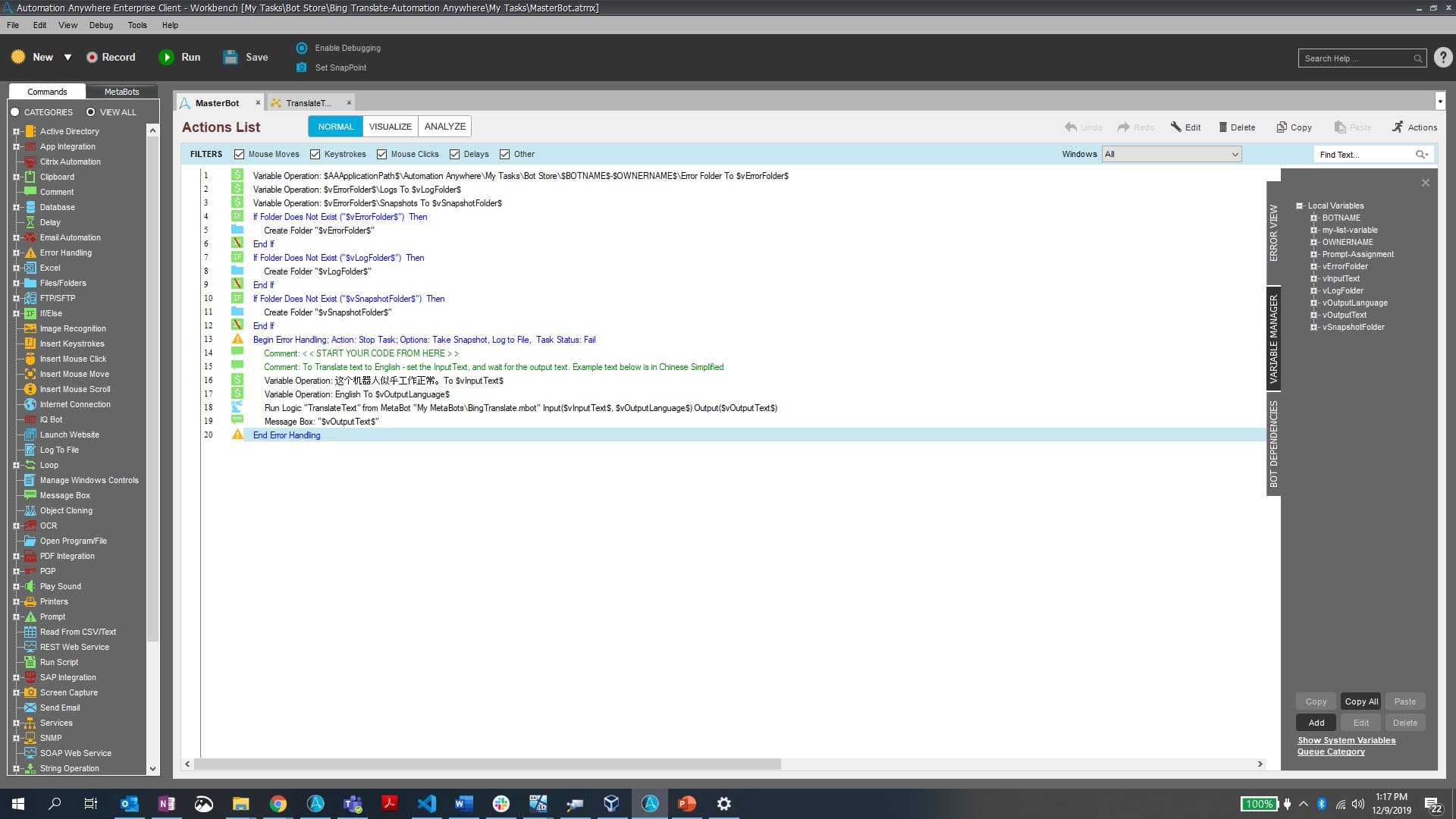Select the Message Box command

(x=64, y=495)
